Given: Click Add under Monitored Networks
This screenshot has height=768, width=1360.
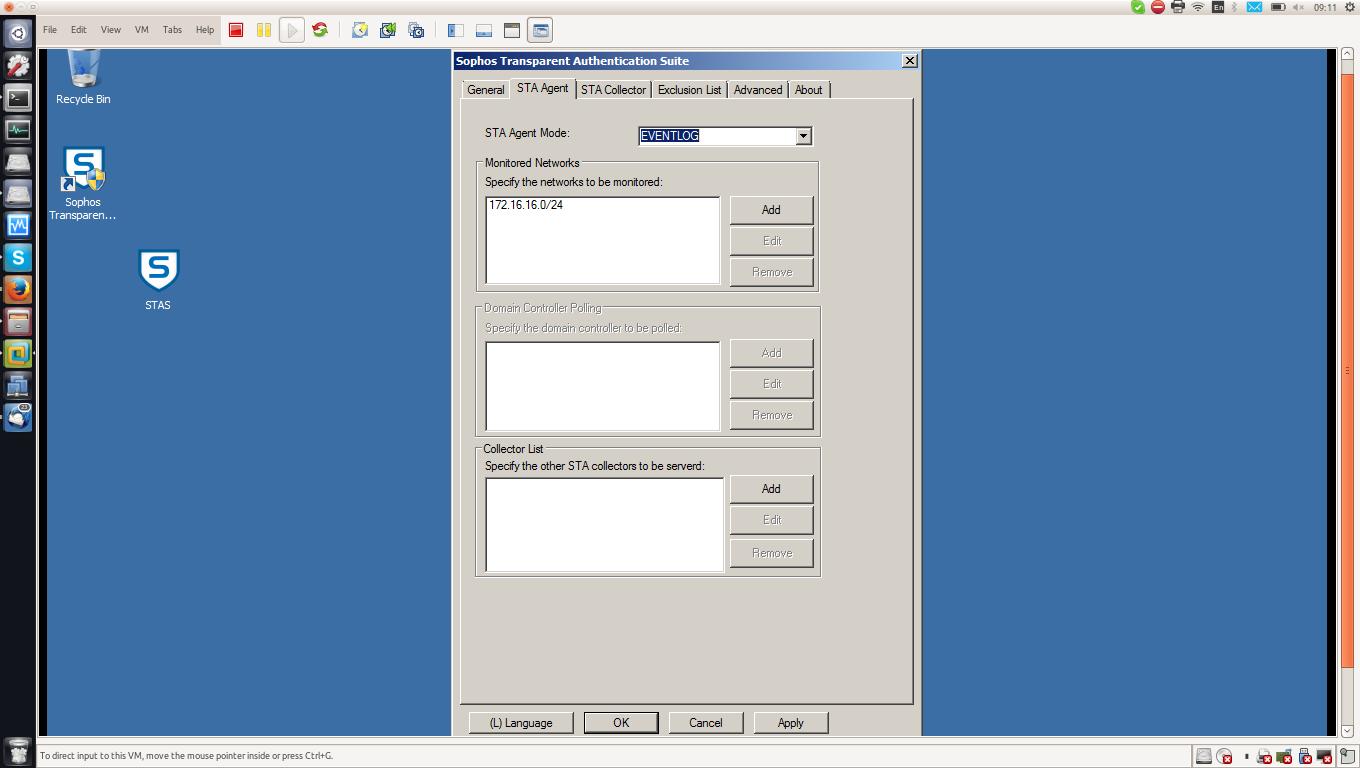Looking at the screenshot, I should click(x=771, y=210).
